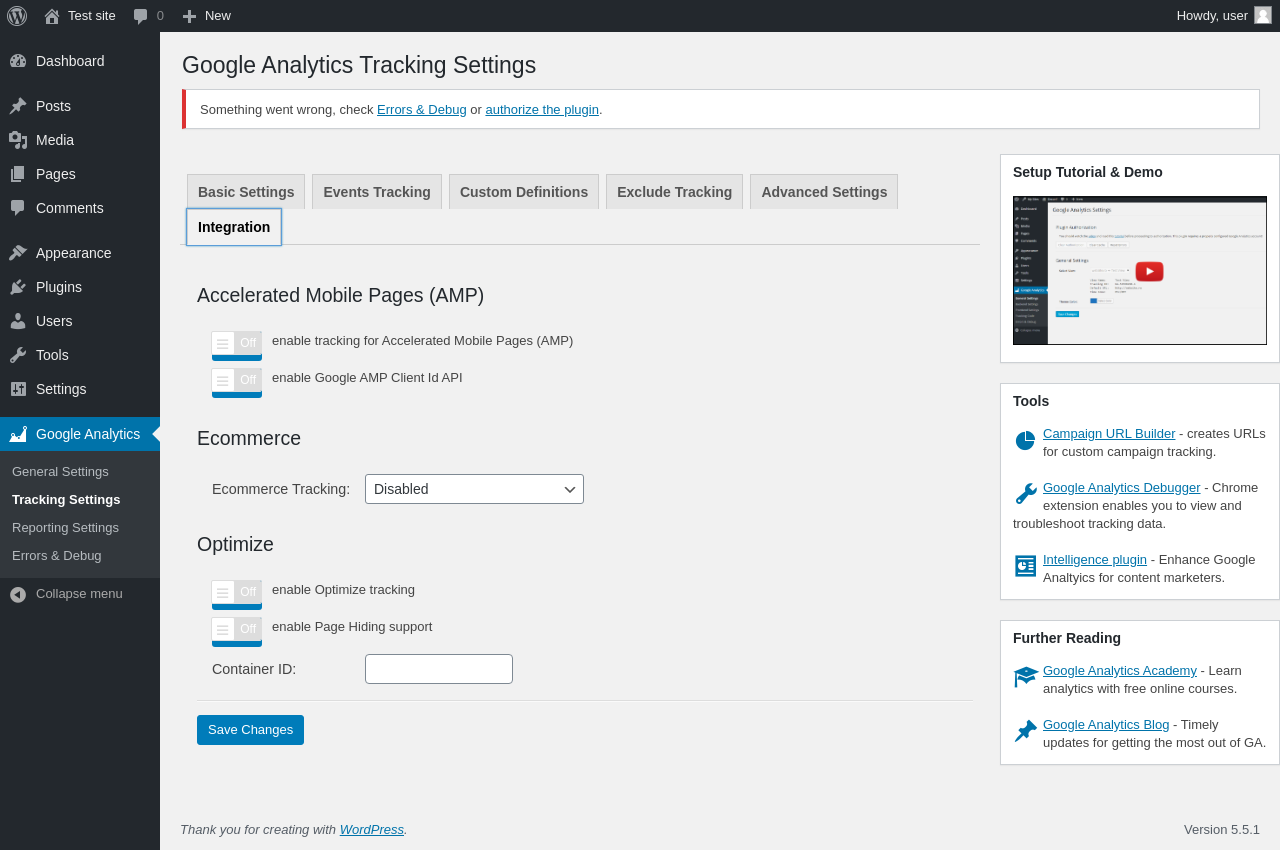Follow the Errors & Debug notice link

click(x=422, y=110)
